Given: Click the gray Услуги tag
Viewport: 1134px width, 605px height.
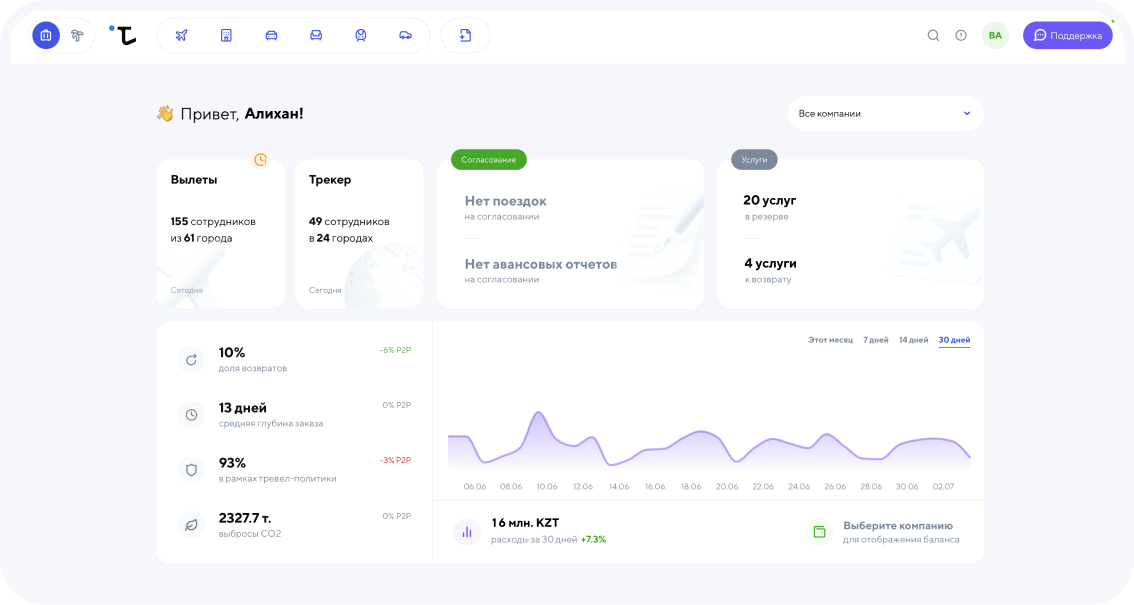Looking at the screenshot, I should click(x=754, y=160).
